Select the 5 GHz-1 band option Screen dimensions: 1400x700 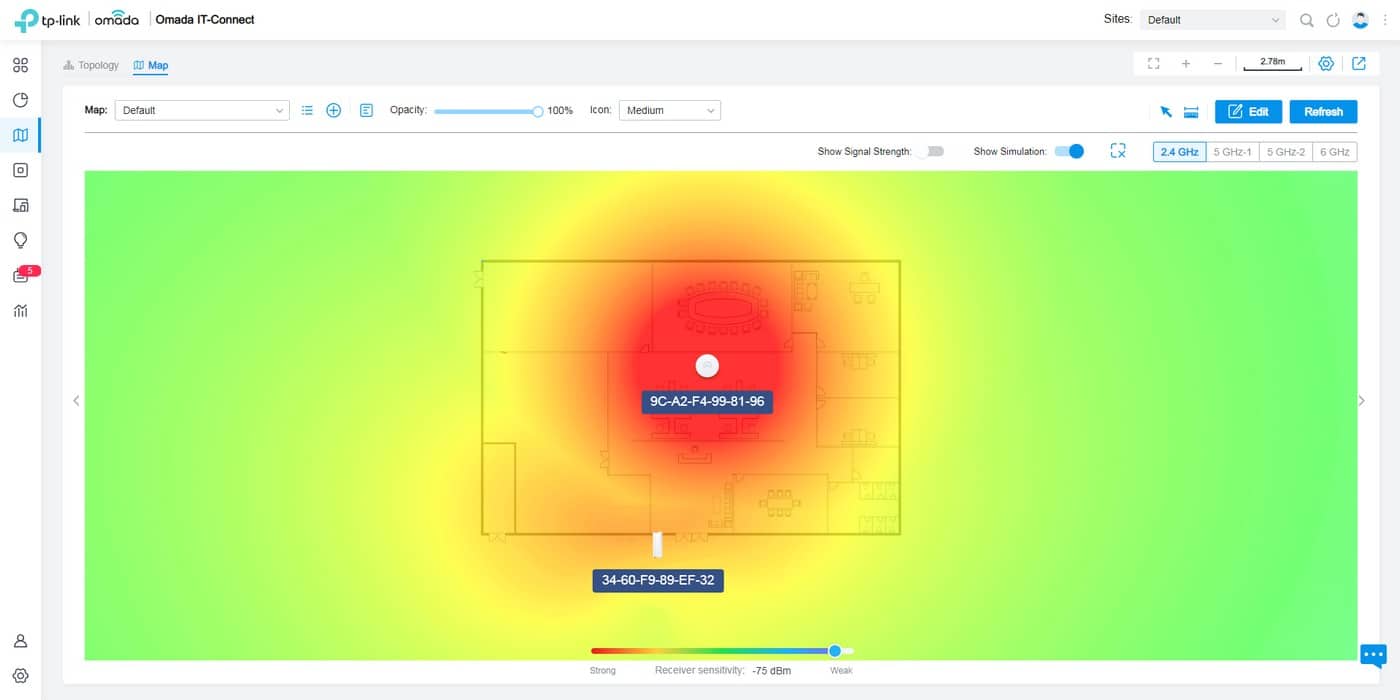coord(1231,152)
